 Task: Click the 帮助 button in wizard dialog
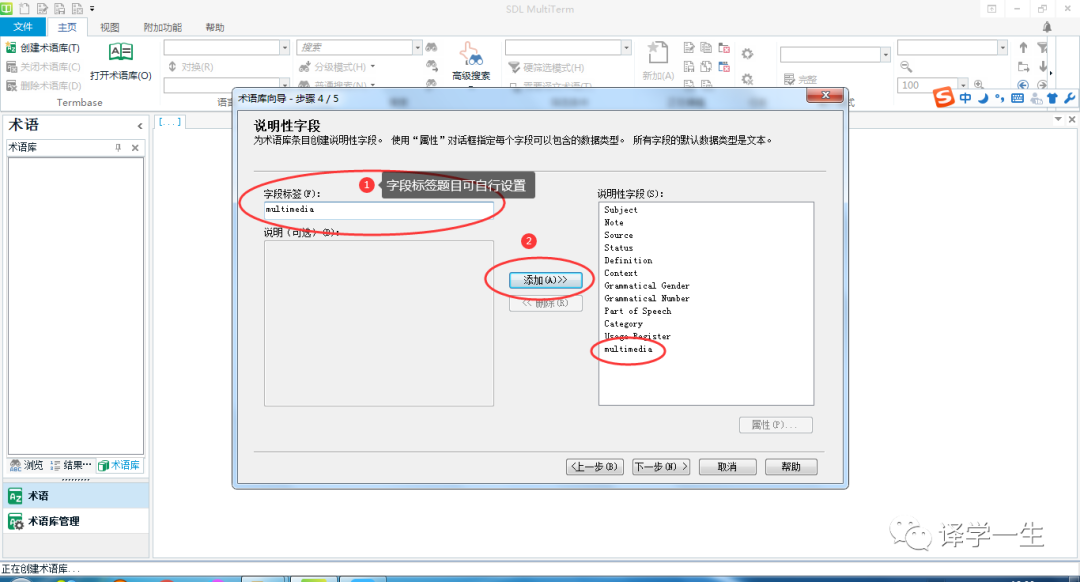click(x=791, y=467)
